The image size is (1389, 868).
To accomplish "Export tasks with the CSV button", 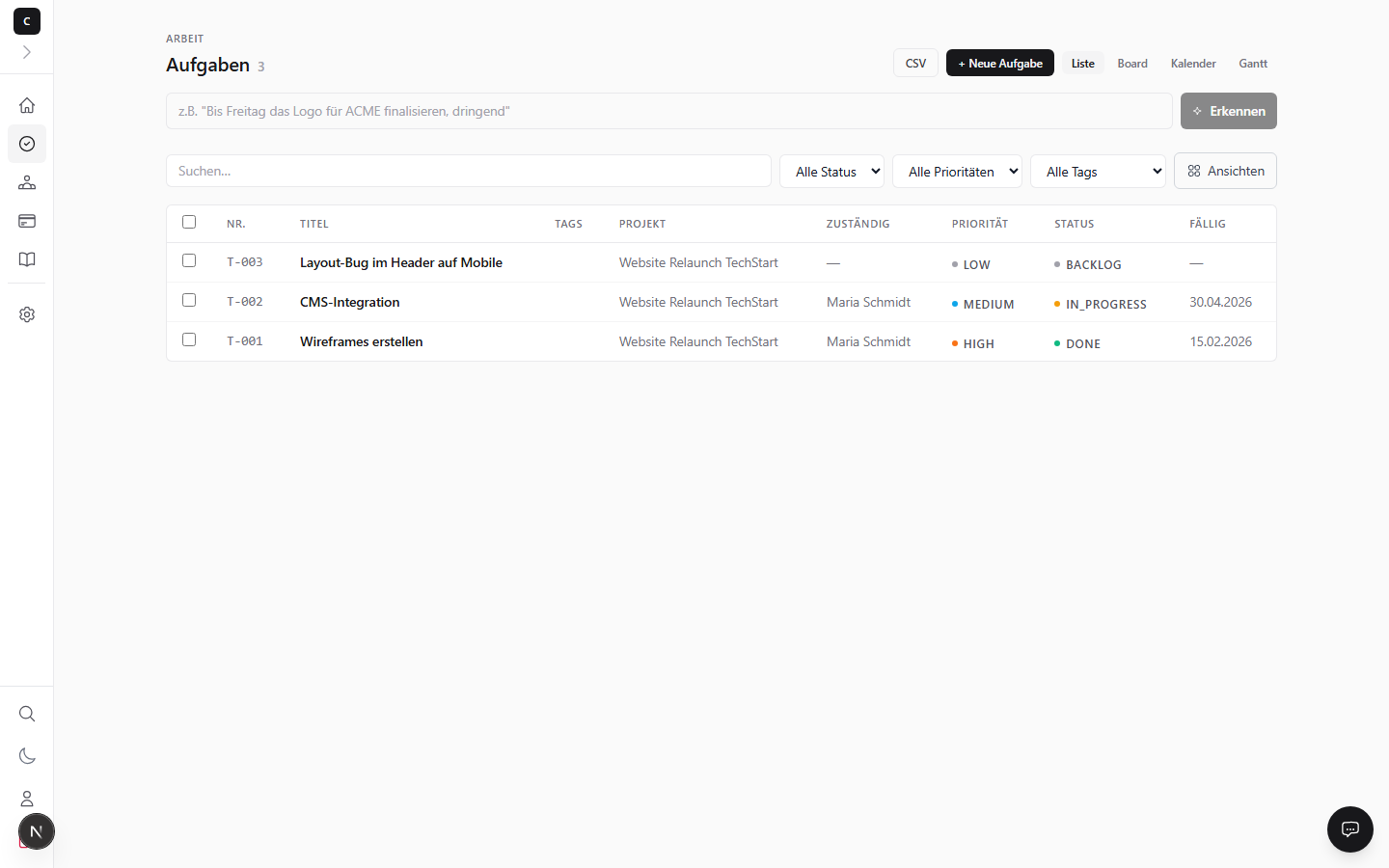I will [915, 64].
